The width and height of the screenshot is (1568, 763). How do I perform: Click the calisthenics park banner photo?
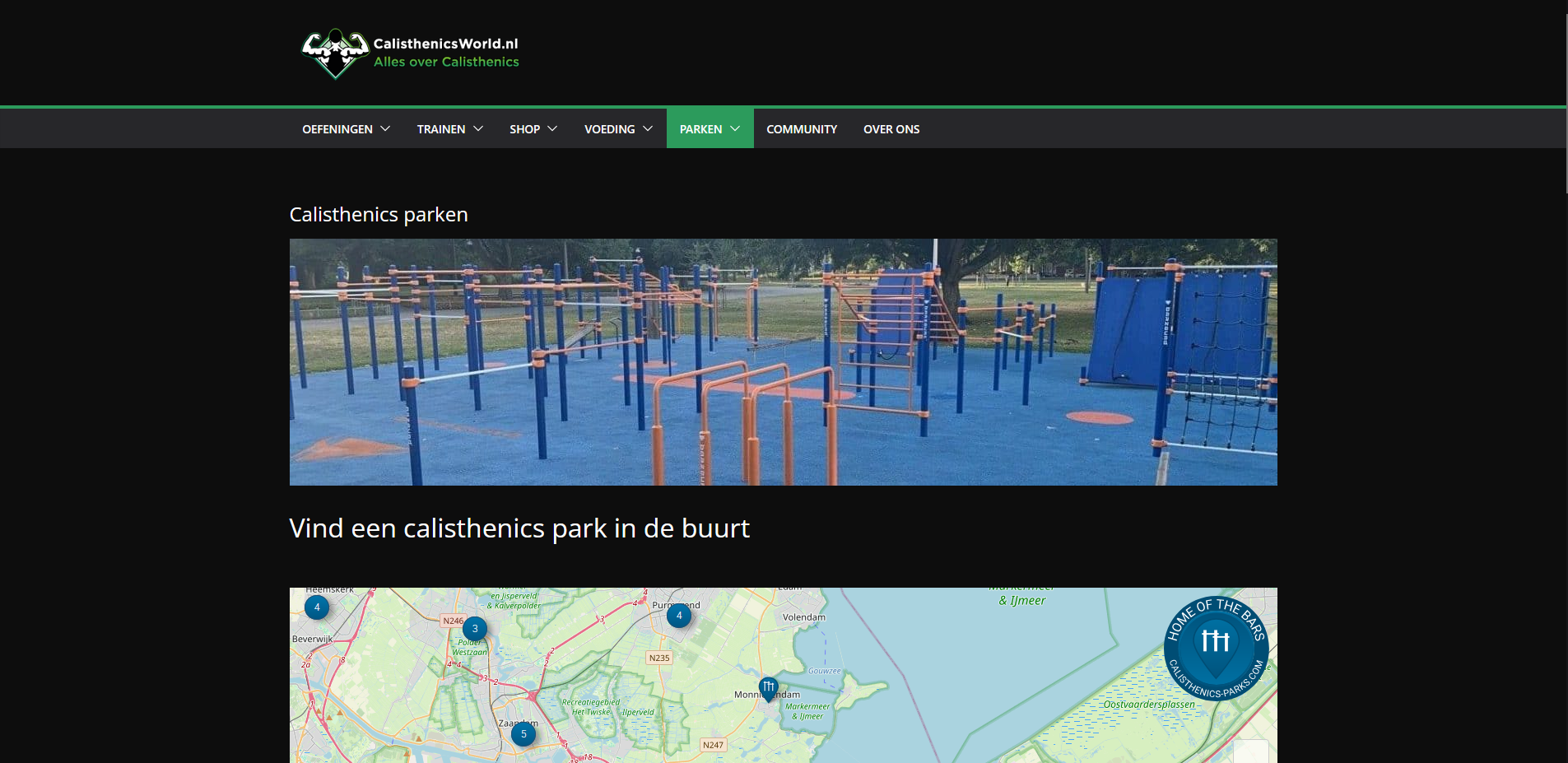(784, 362)
